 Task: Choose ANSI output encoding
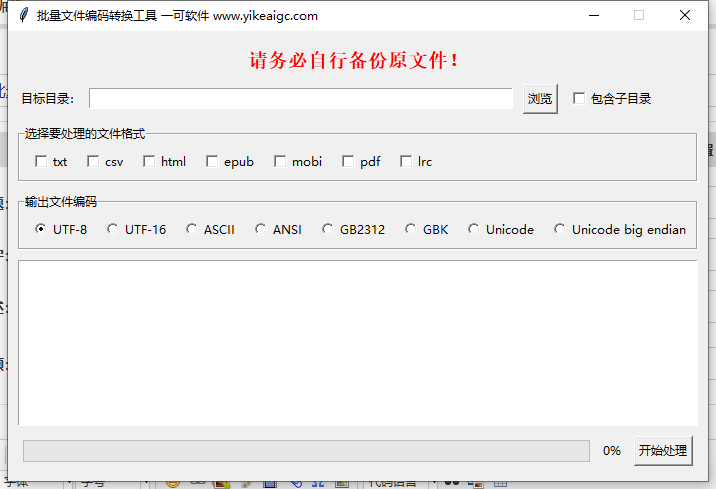click(260, 229)
